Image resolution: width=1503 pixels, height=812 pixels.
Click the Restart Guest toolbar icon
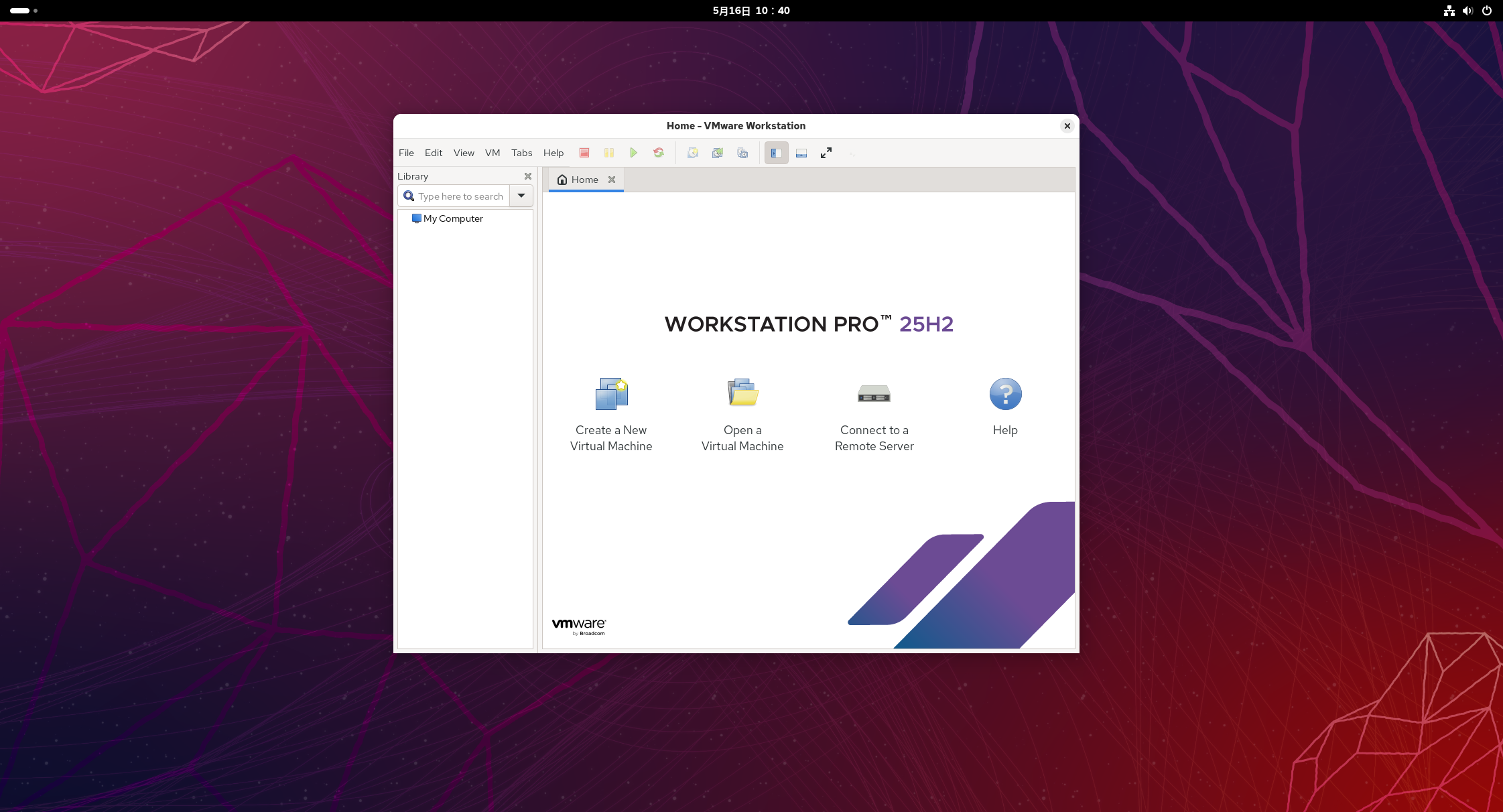click(659, 153)
